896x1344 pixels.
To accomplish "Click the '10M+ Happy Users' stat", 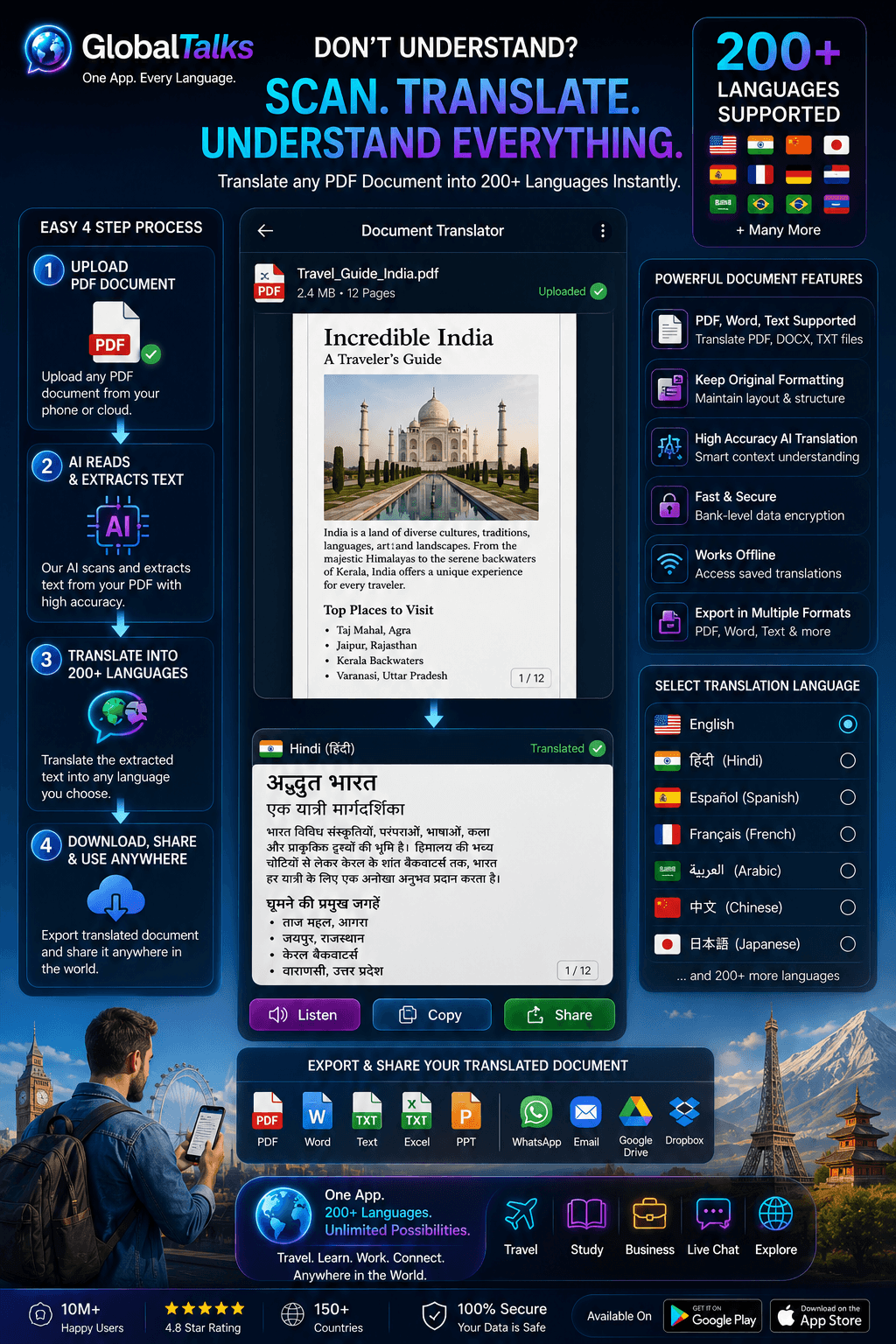I will pos(77,1317).
